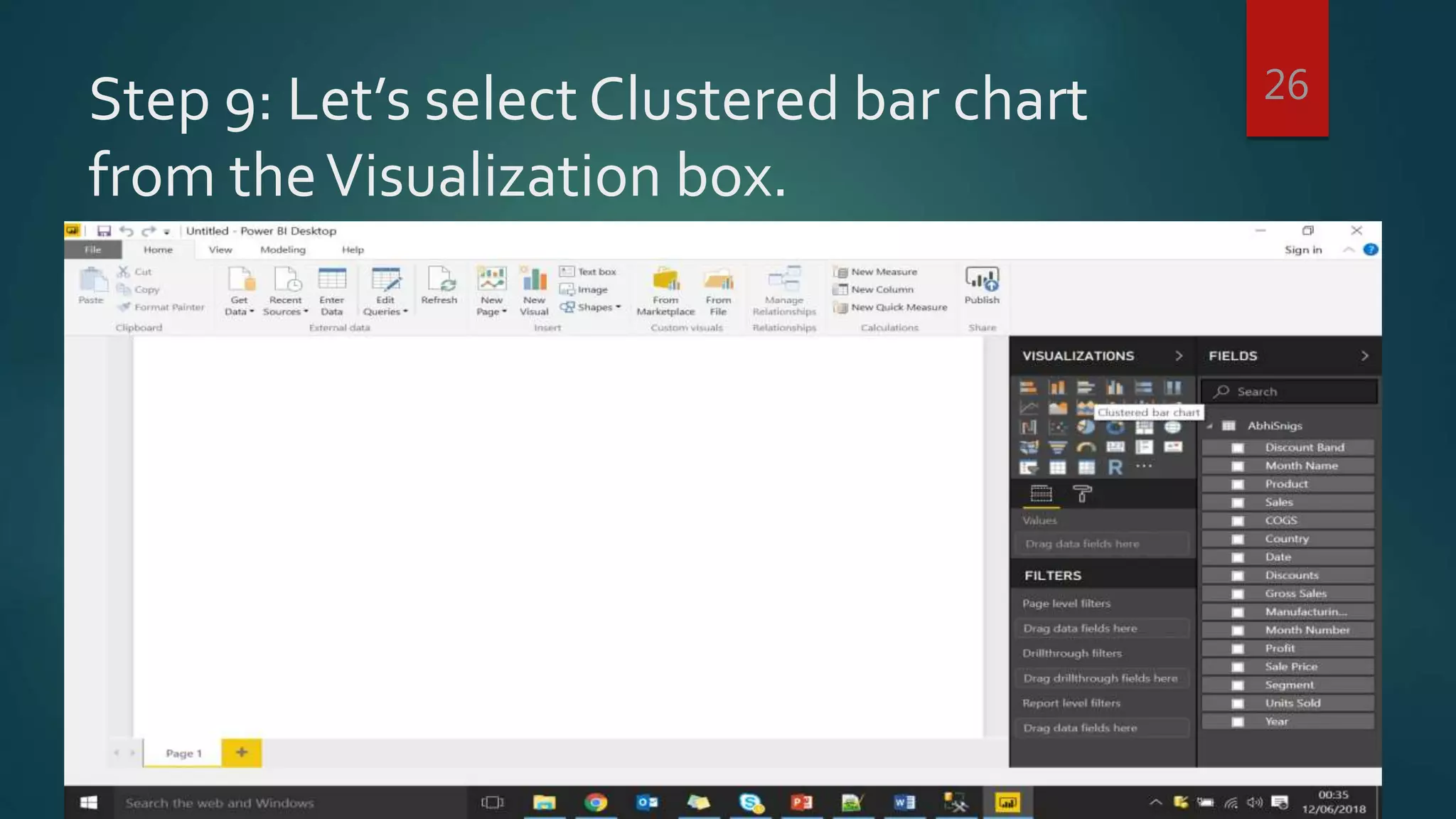
Task: Choose the Clustered bar chart visual
Action: pyautogui.click(x=1086, y=387)
